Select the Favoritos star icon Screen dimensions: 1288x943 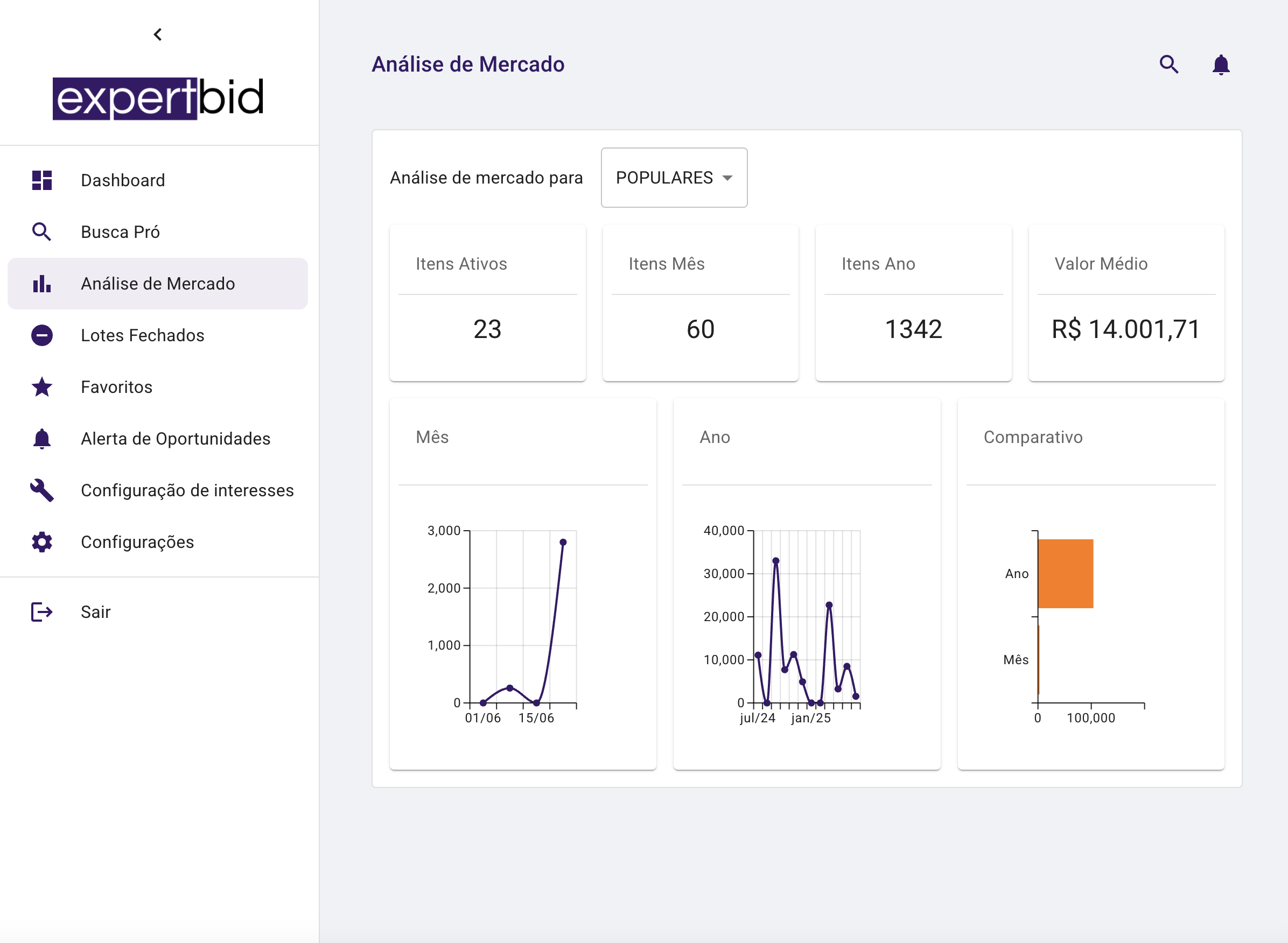[x=41, y=386]
